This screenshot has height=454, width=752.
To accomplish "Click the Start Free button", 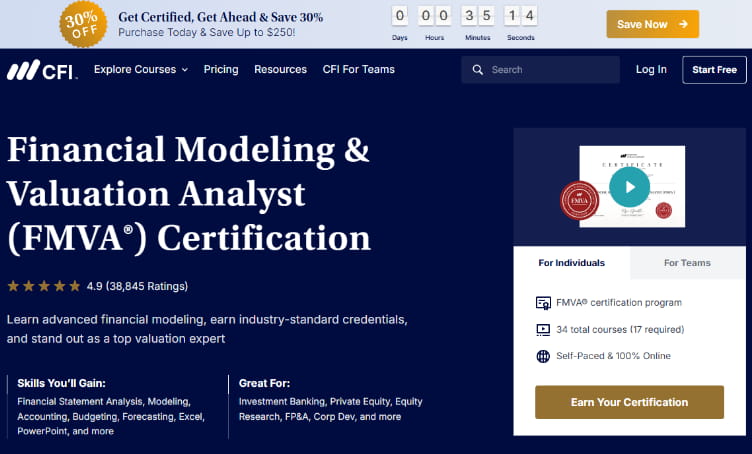I will pos(714,70).
